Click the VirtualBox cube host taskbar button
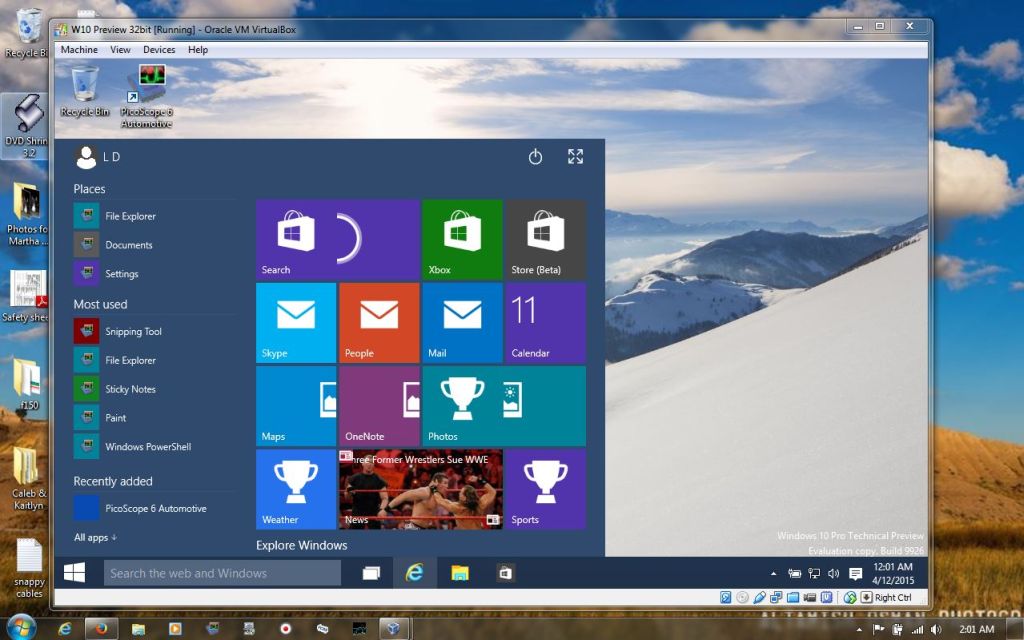This screenshot has height=640, width=1024. pos(392,628)
